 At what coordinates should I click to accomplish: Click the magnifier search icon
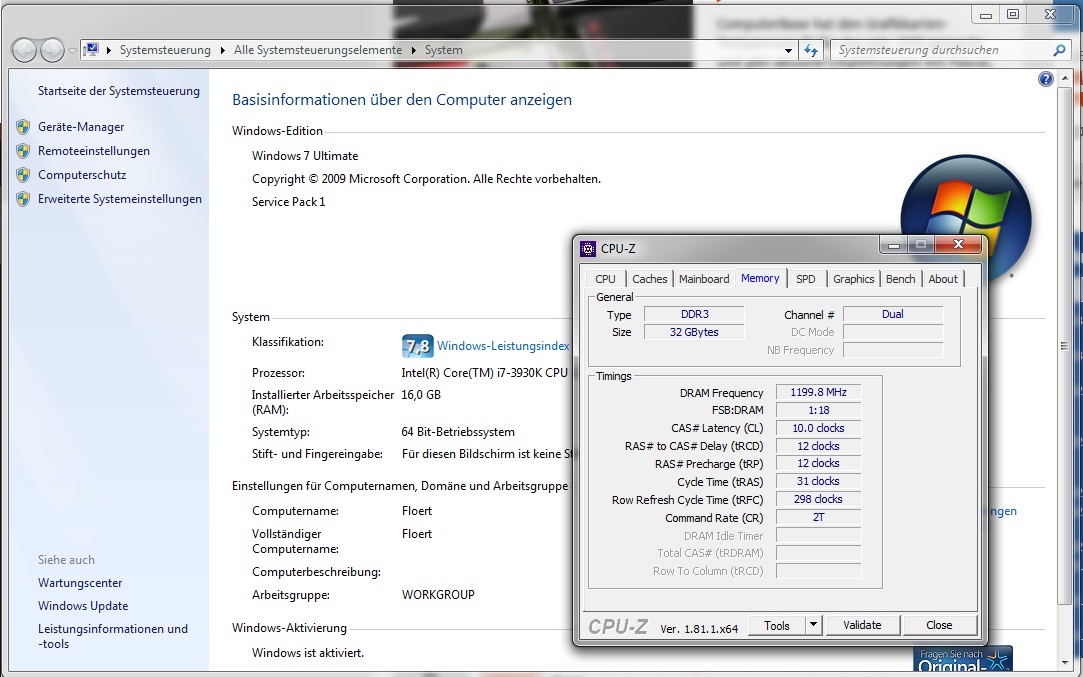coord(1059,50)
